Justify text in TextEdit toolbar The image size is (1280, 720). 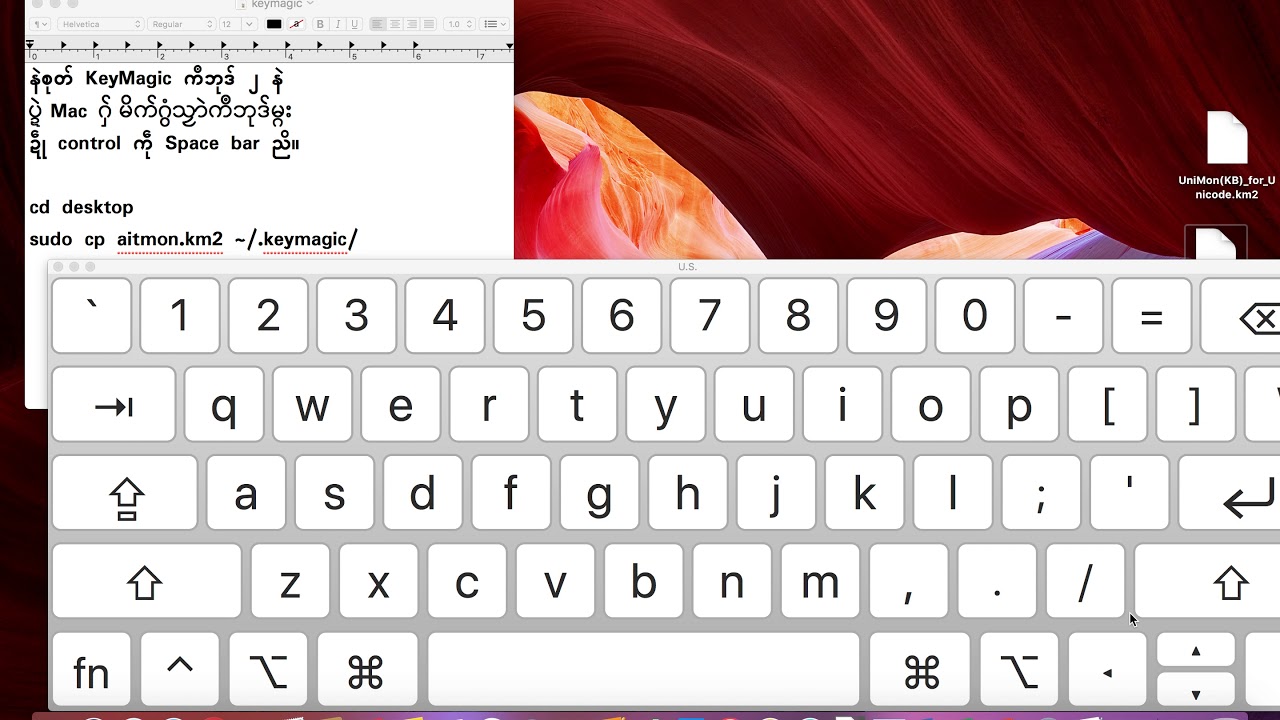click(x=428, y=24)
